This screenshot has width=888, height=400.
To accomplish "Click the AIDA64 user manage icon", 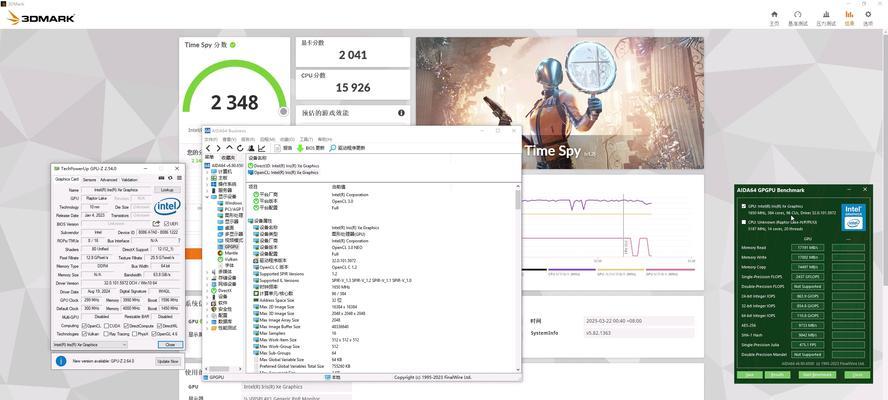I will pos(251,148).
